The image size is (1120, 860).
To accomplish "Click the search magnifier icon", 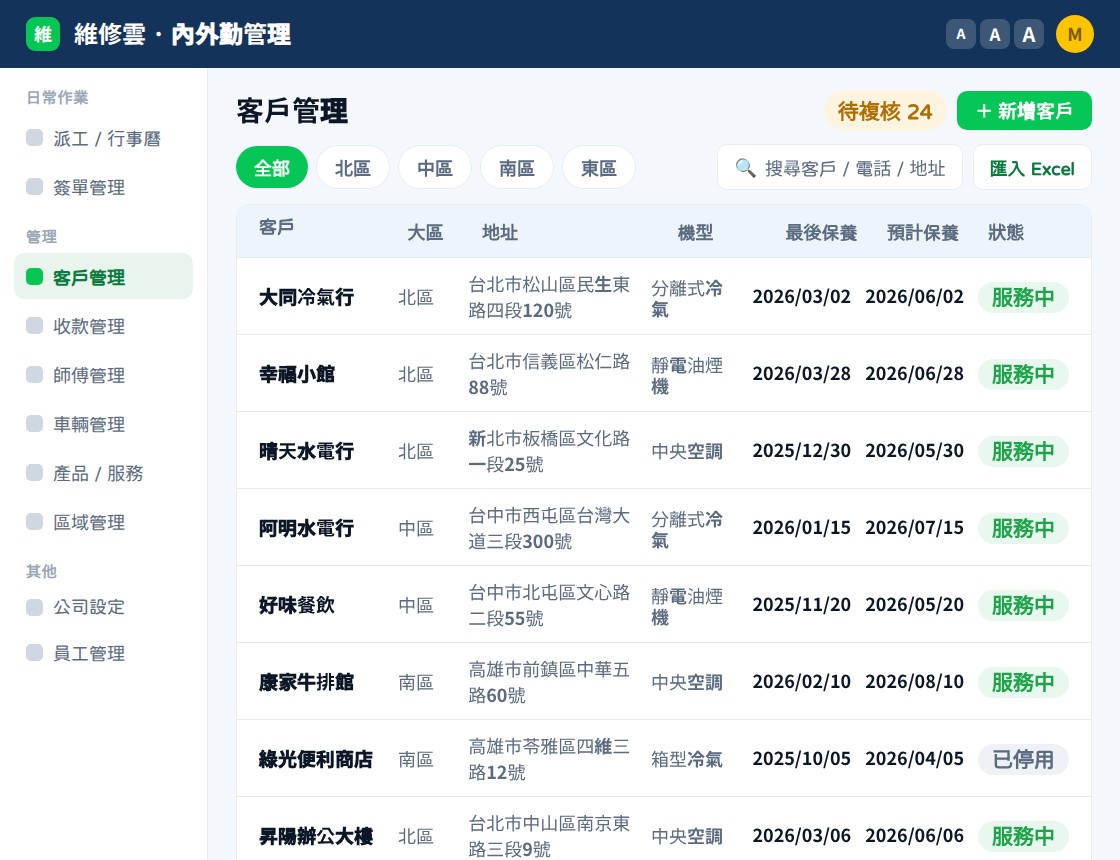I will (745, 168).
